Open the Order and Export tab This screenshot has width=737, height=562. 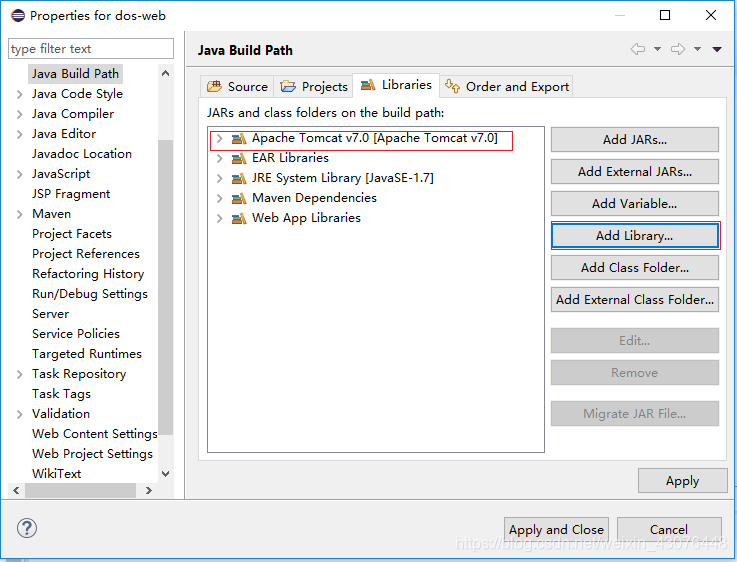(507, 86)
